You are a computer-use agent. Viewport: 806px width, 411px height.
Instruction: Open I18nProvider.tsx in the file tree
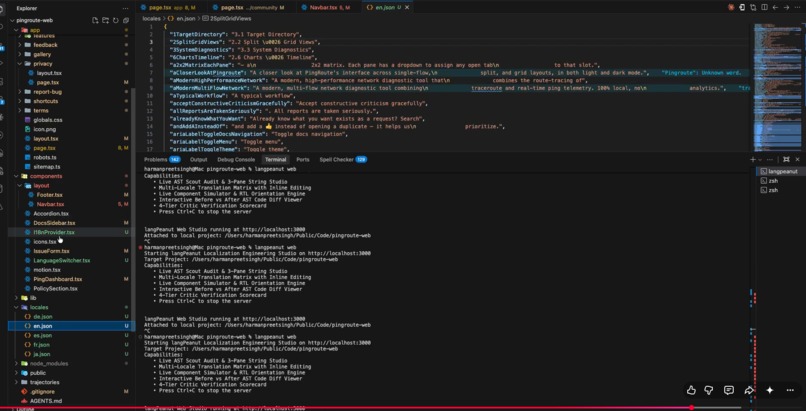(x=54, y=232)
